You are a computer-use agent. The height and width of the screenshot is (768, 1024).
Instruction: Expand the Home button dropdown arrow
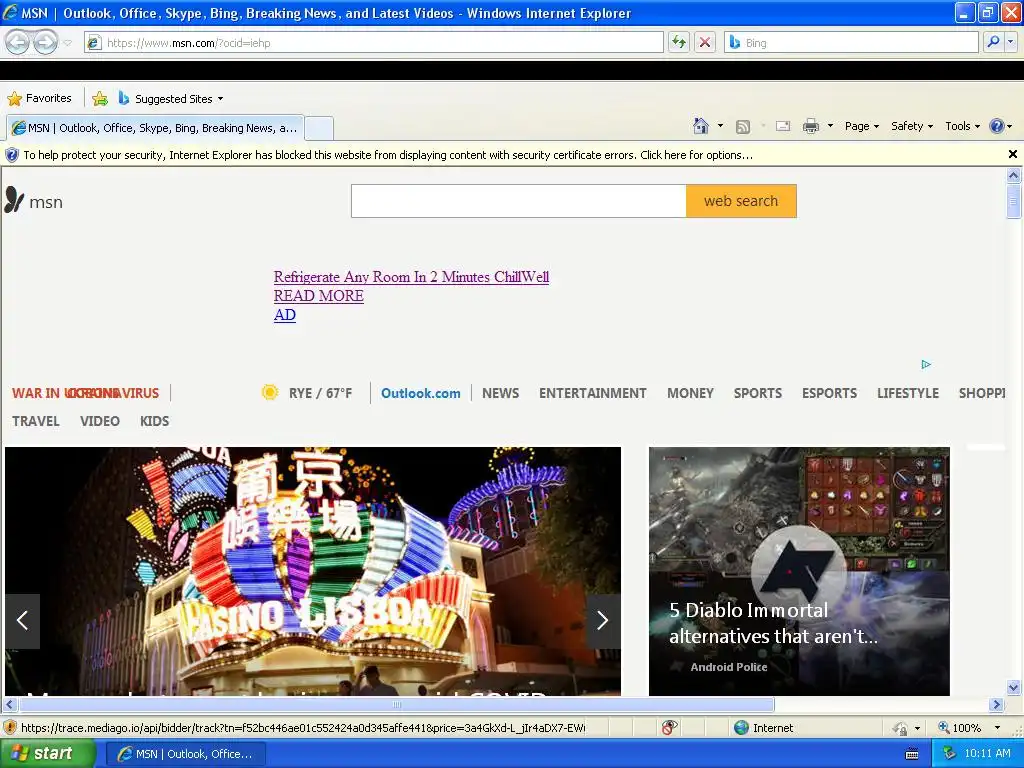tap(720, 126)
